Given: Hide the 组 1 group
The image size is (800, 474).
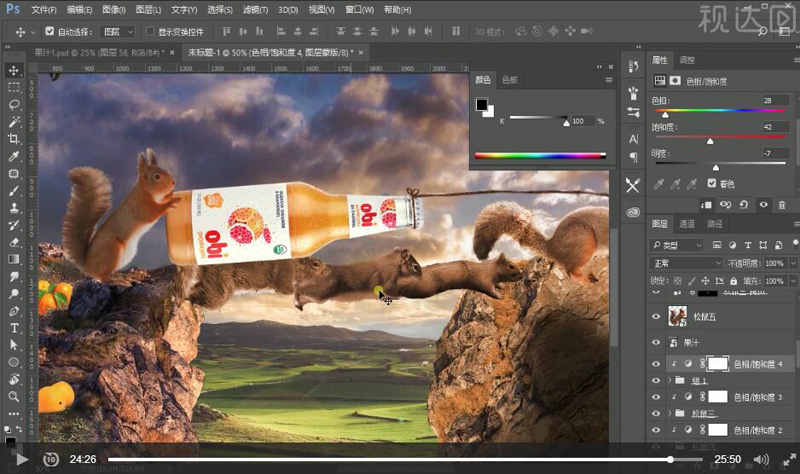Looking at the screenshot, I should 656,380.
